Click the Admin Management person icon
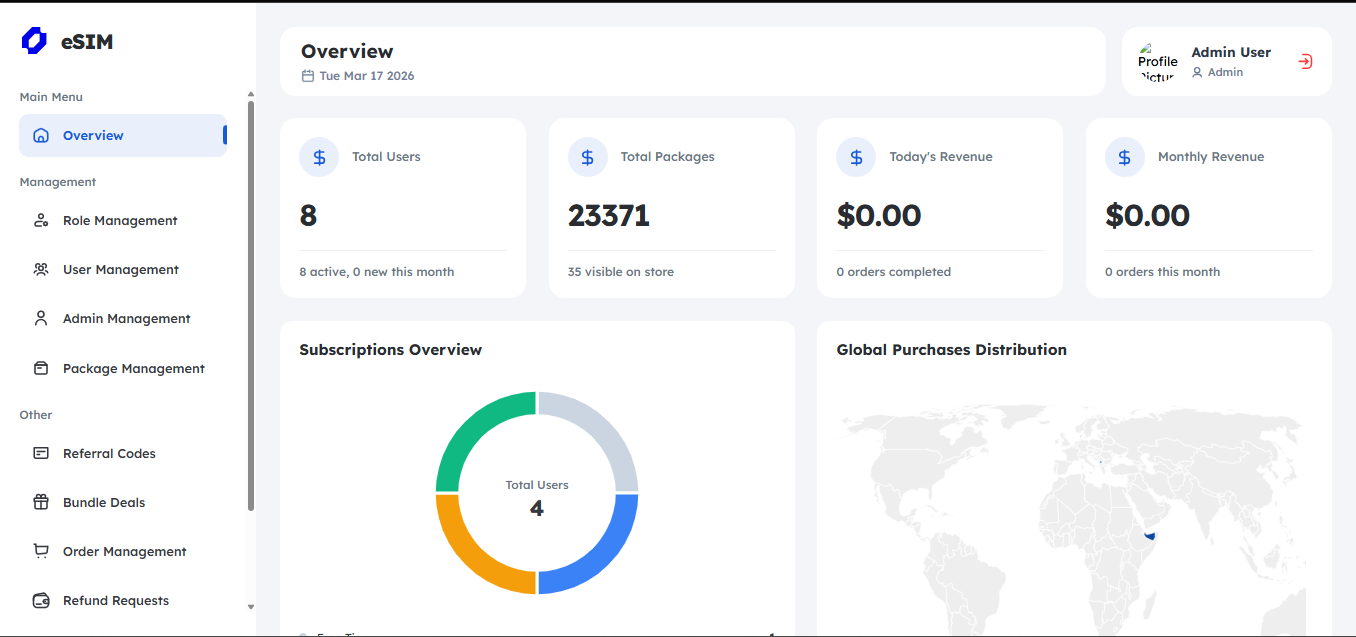Viewport: 1356px width, 637px height. pyautogui.click(x=41, y=318)
